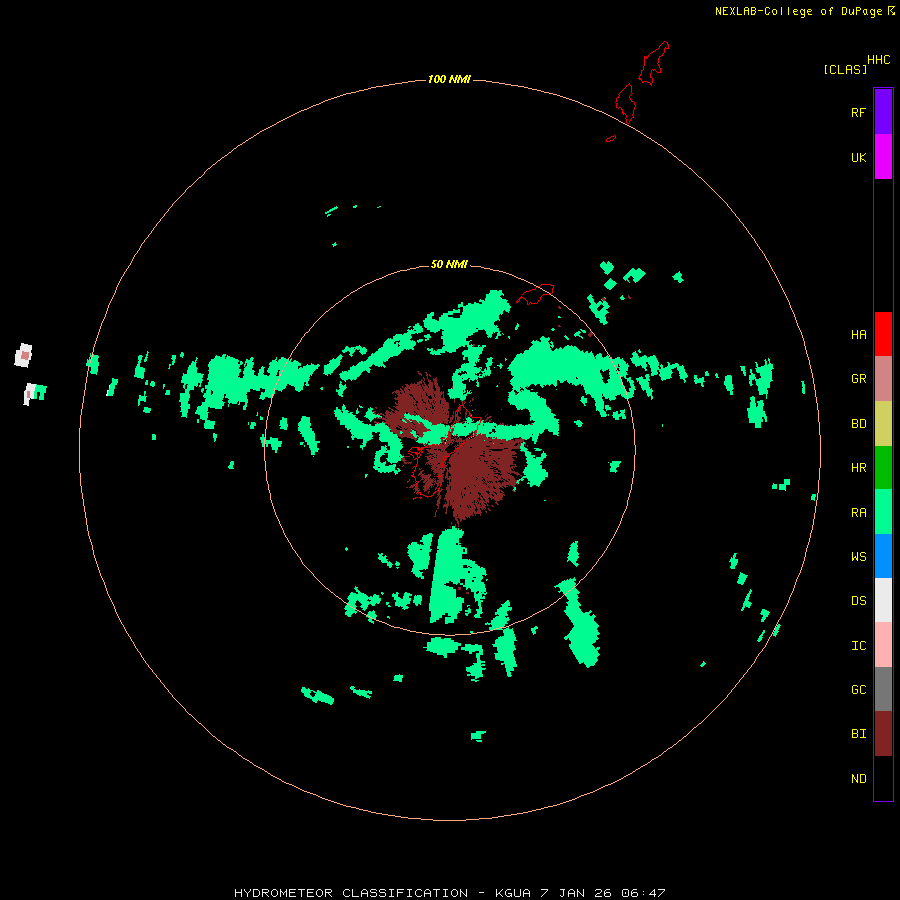The height and width of the screenshot is (900, 900).
Task: Click the [CLAS] label above the legend
Action: click(x=845, y=69)
